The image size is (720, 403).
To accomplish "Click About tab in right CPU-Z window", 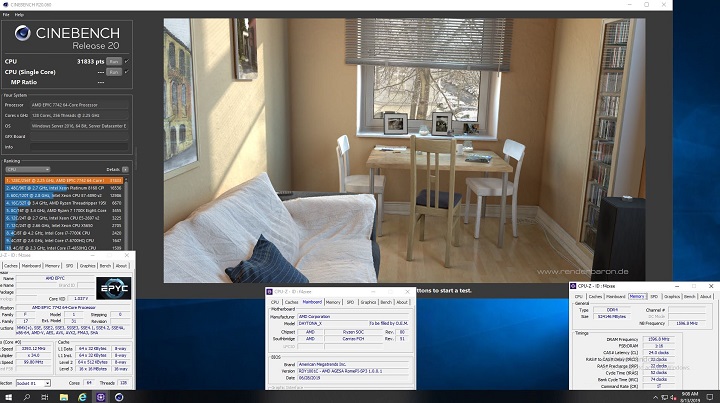I will point(705,297).
